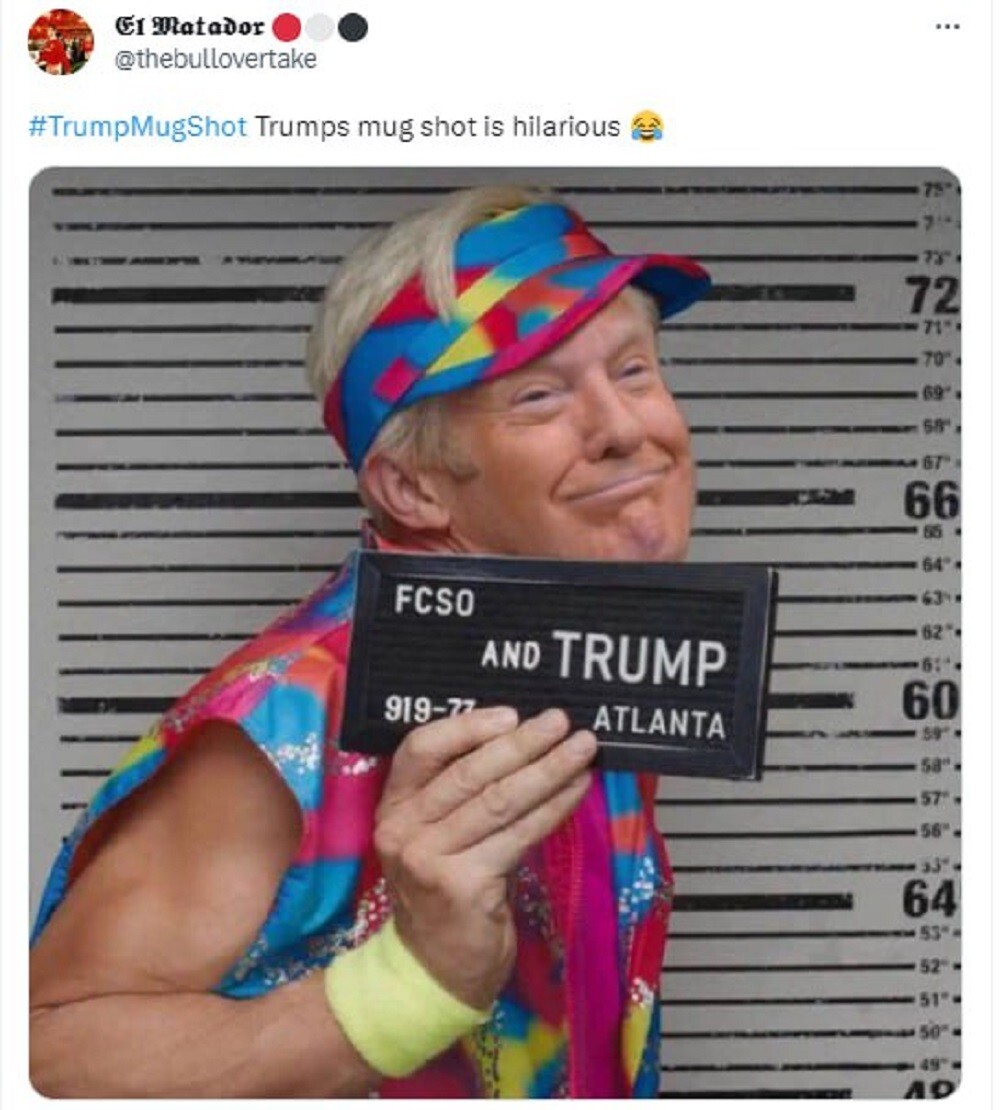The width and height of the screenshot is (1000, 1110).
Task: Click the El Matador profile avatar
Action: point(60,42)
